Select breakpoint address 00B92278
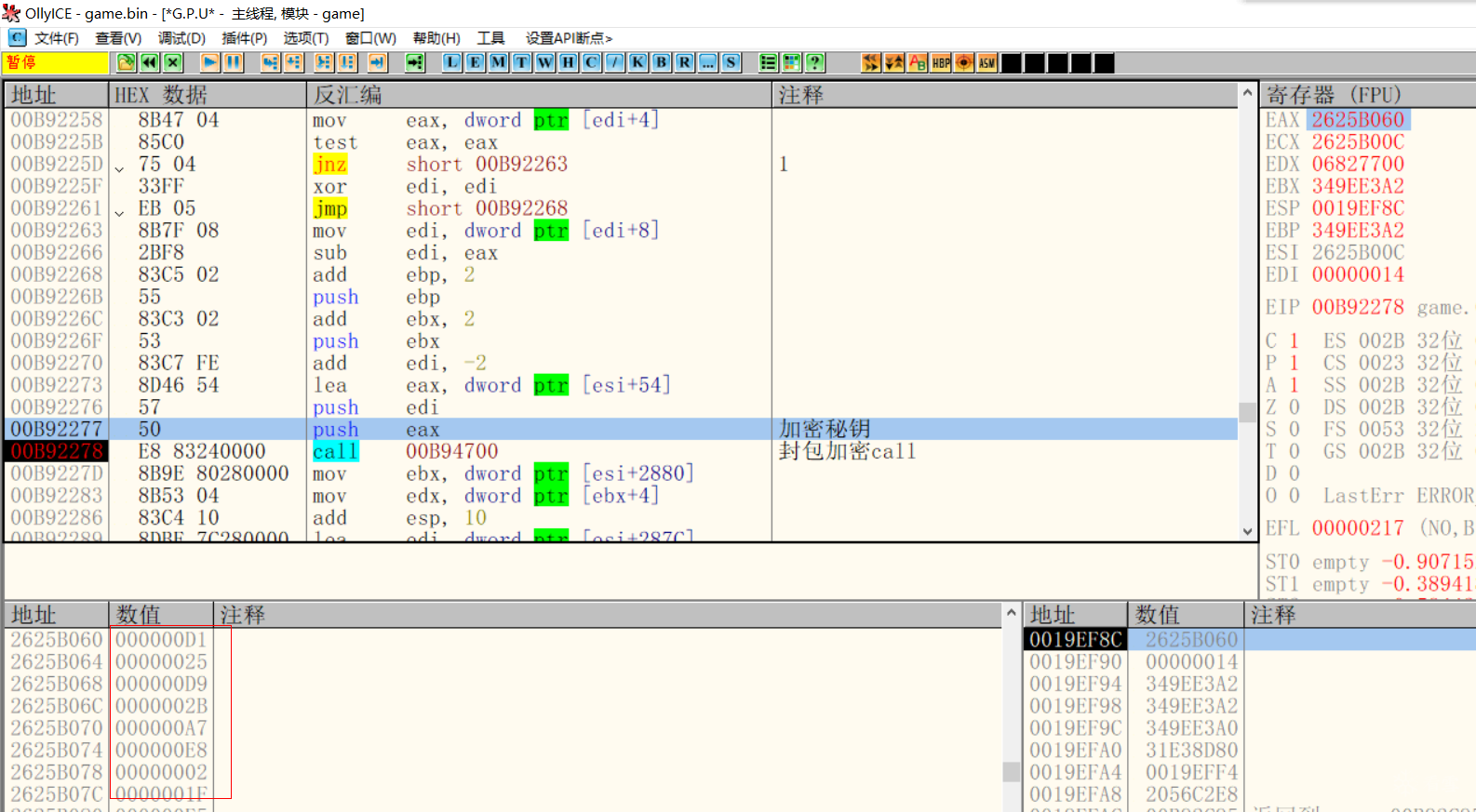 pos(57,451)
